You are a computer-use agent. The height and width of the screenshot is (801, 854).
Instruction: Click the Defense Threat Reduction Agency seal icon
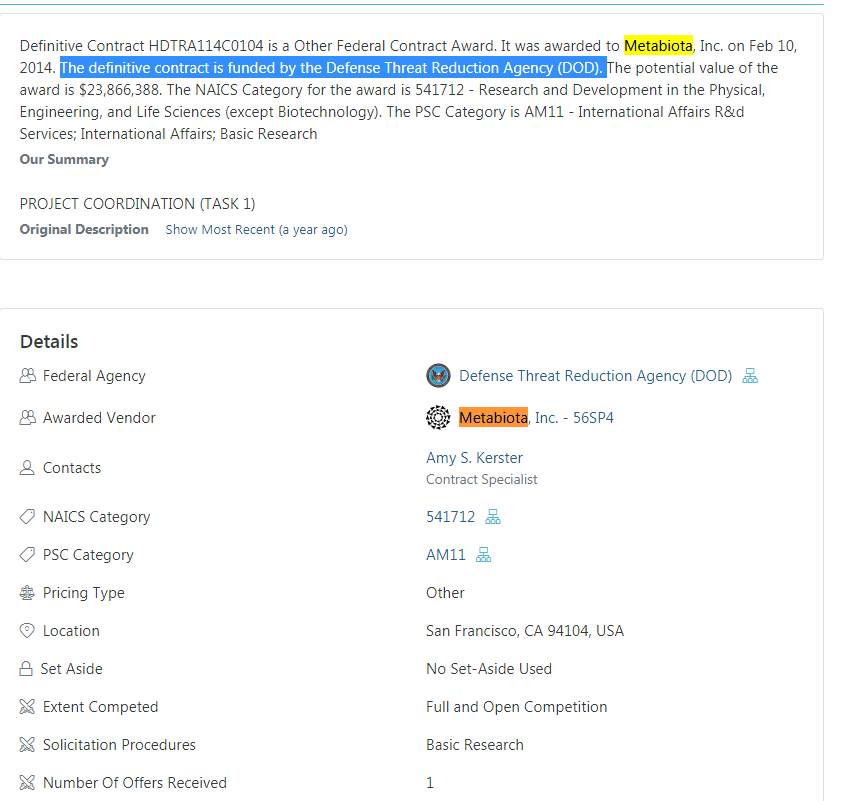[x=438, y=376]
